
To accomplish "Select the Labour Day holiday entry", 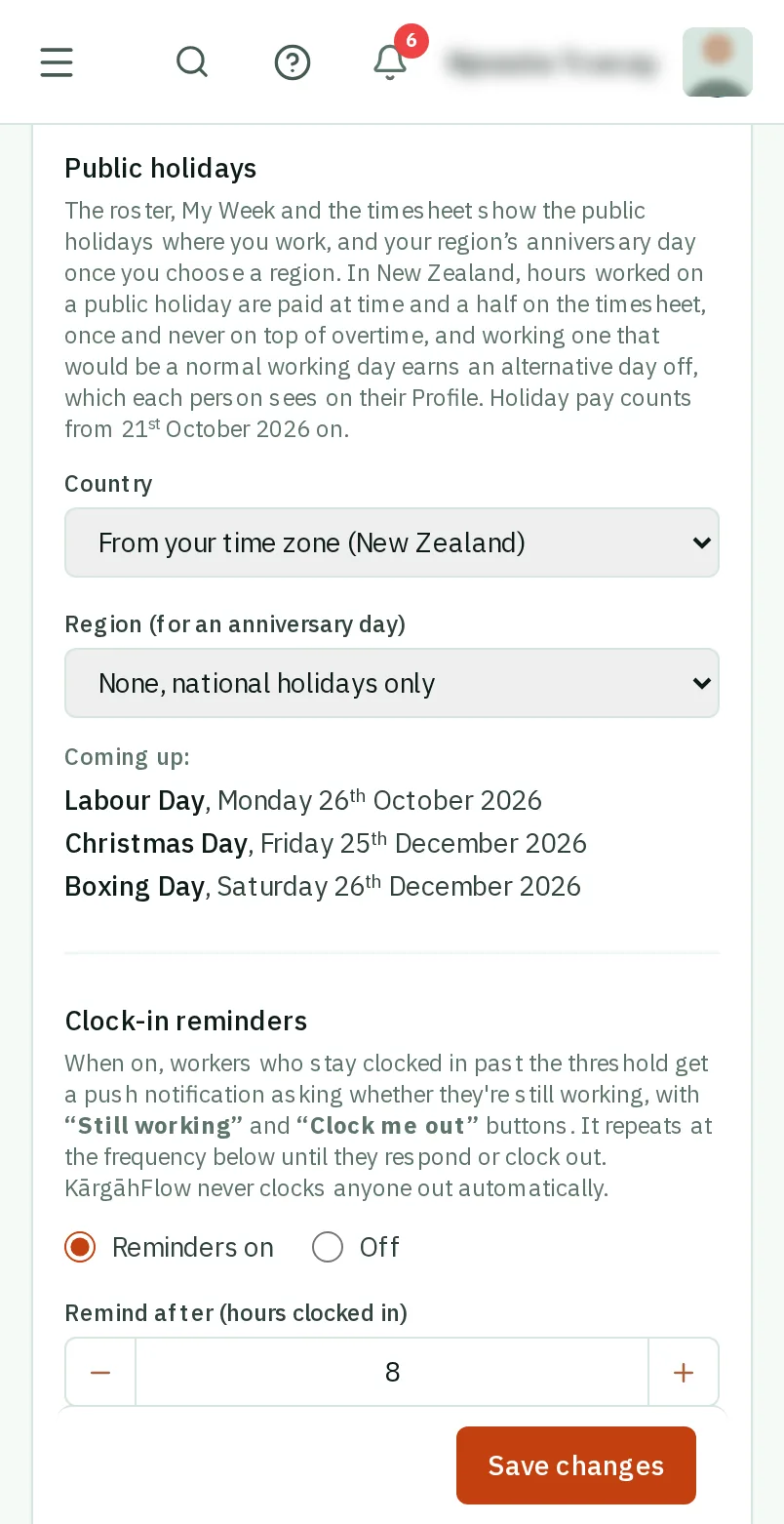I will point(303,801).
